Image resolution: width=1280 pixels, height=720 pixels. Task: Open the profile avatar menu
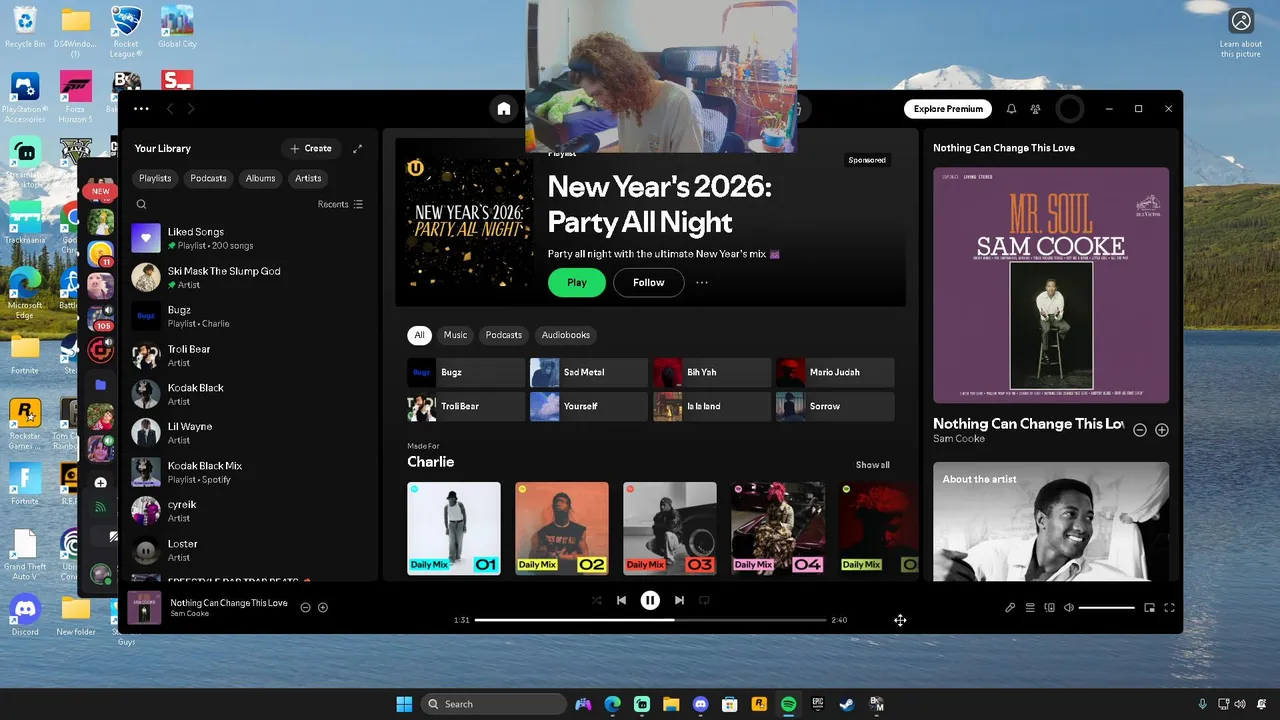(1070, 109)
